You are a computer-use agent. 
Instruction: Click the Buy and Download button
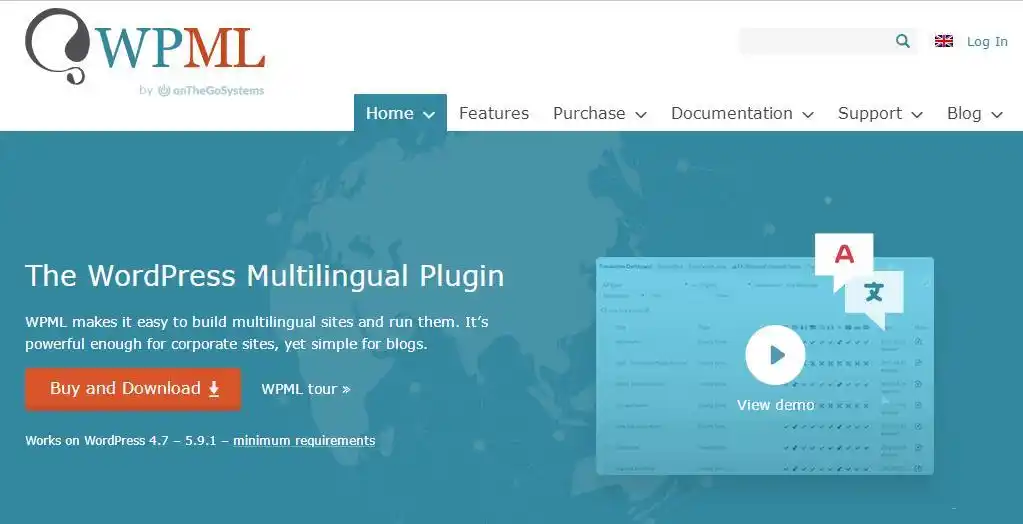tap(133, 389)
